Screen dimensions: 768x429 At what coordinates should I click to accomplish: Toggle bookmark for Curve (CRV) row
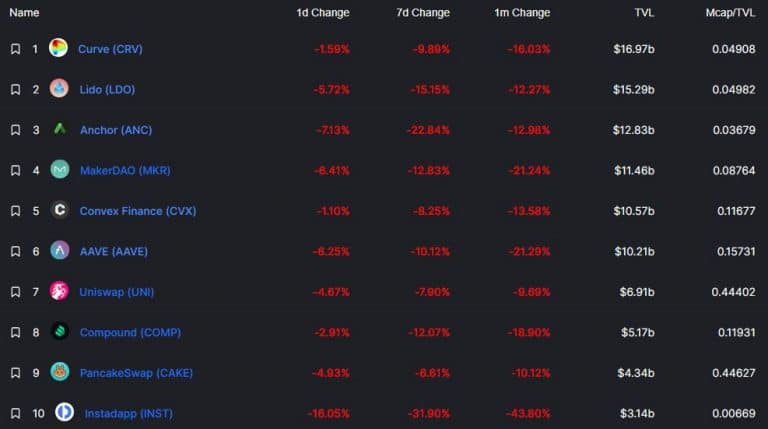pyautogui.click(x=16, y=49)
